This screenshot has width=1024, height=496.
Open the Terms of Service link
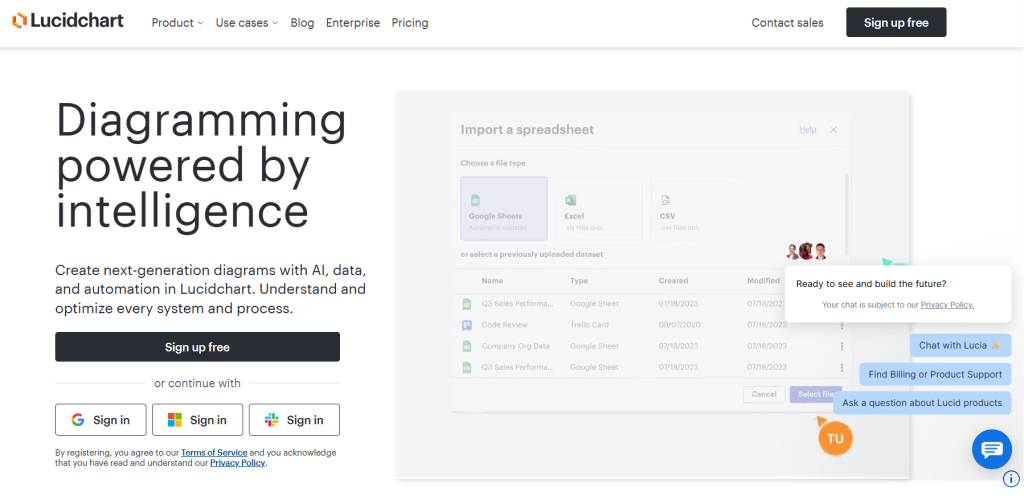coord(214,452)
